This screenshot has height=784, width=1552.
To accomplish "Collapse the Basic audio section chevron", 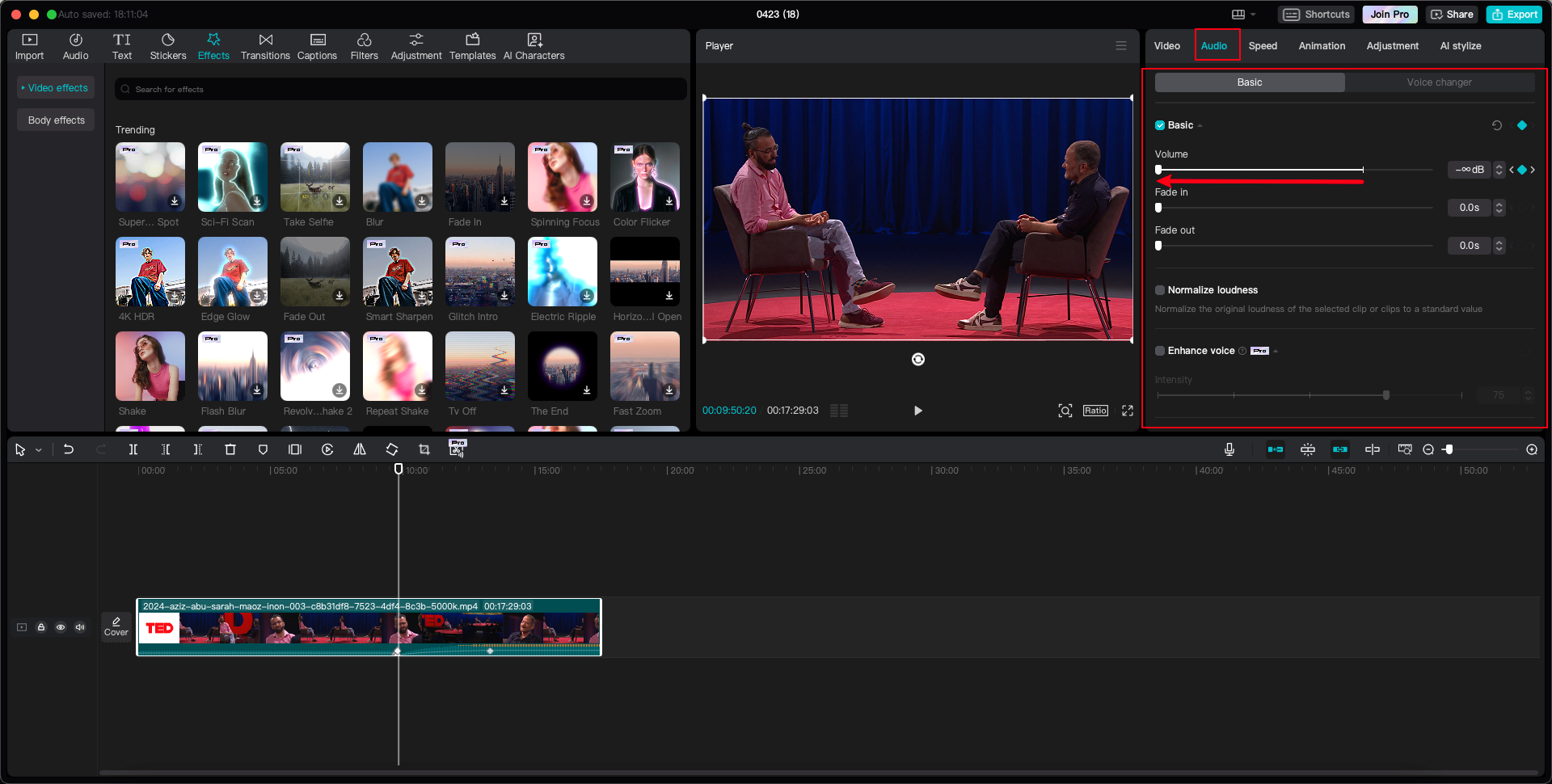I will [x=1200, y=125].
